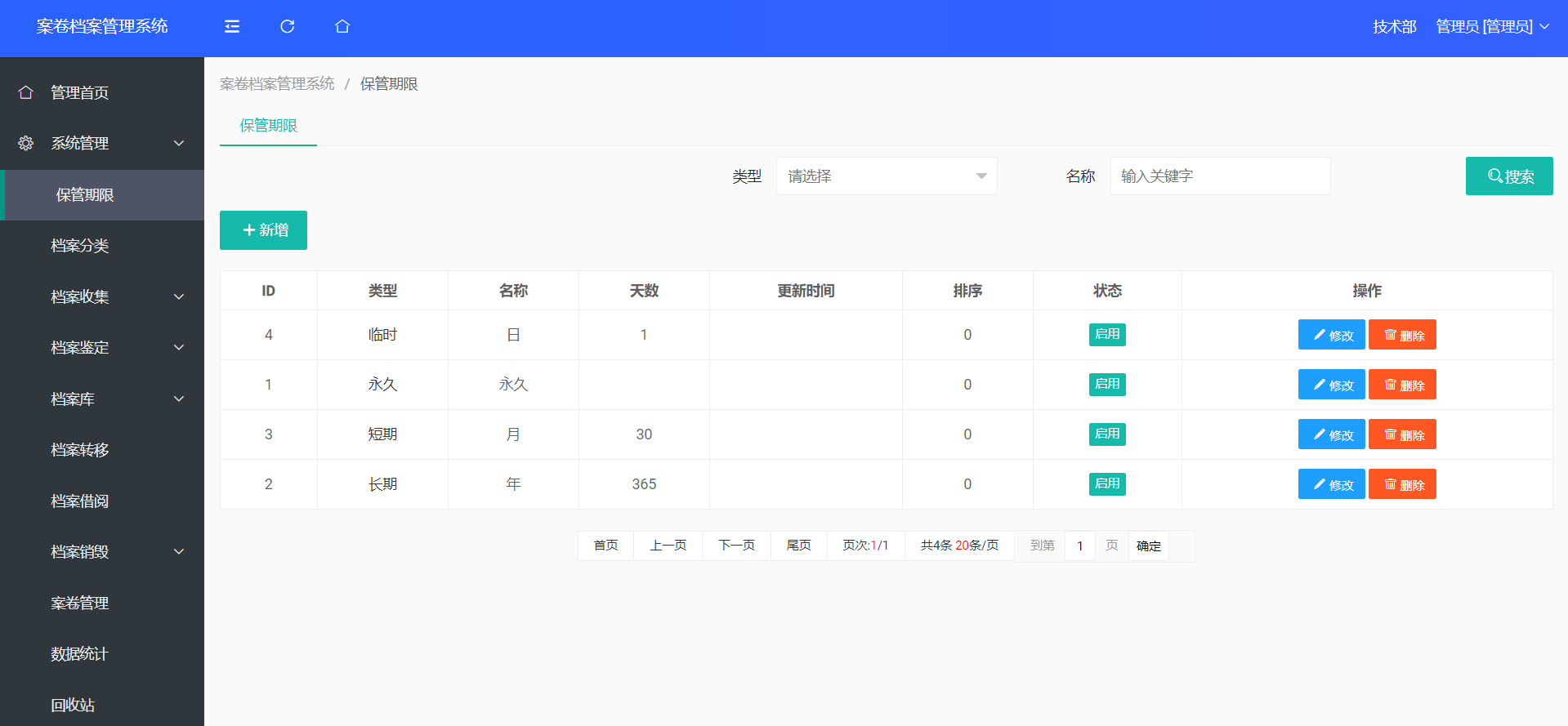
Task: Toggle the 启用 status badge for 短期 row
Action: (x=1107, y=434)
